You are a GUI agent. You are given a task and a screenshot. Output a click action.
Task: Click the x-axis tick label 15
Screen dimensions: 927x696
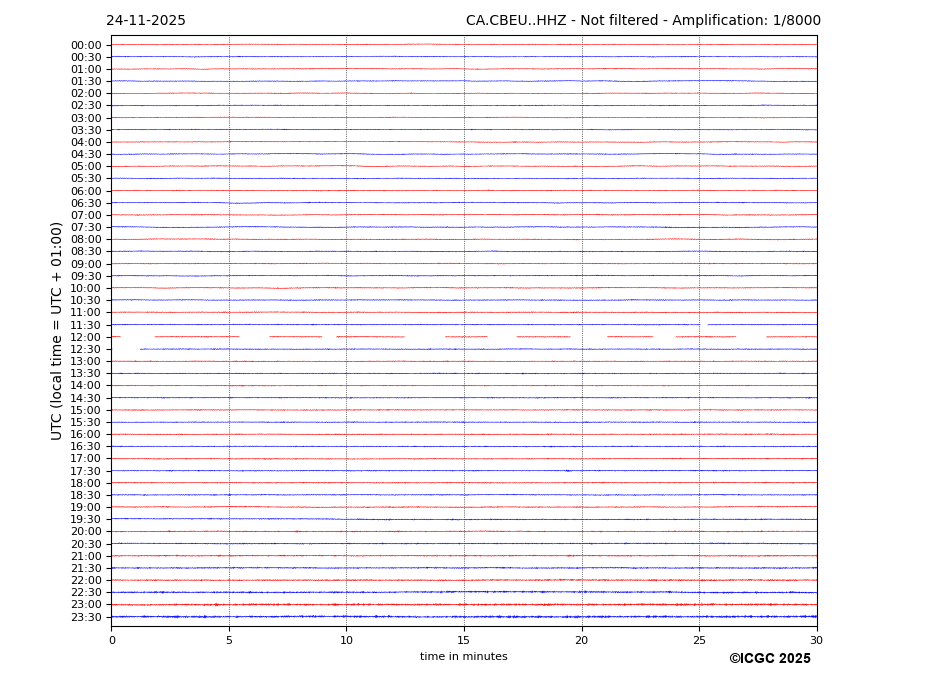[x=464, y=640]
